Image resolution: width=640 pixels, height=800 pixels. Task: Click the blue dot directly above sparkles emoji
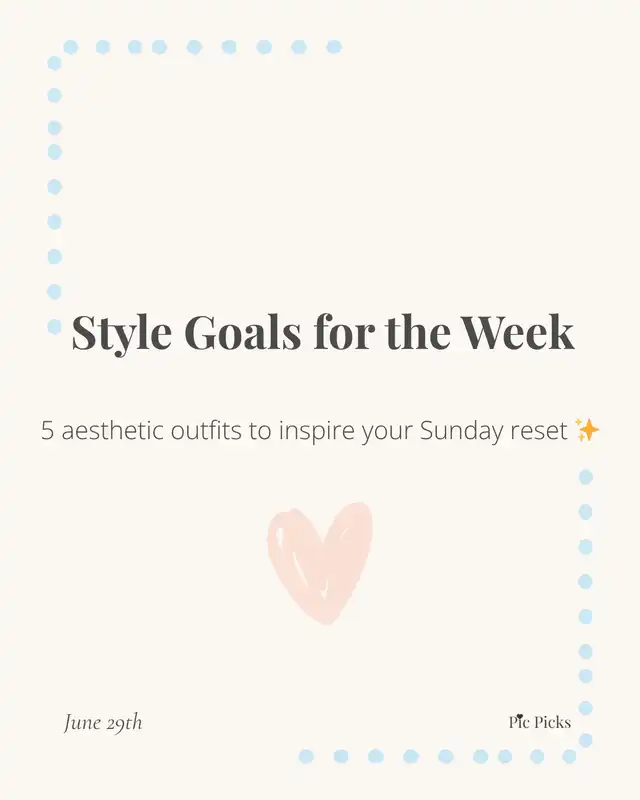tap(586, 477)
